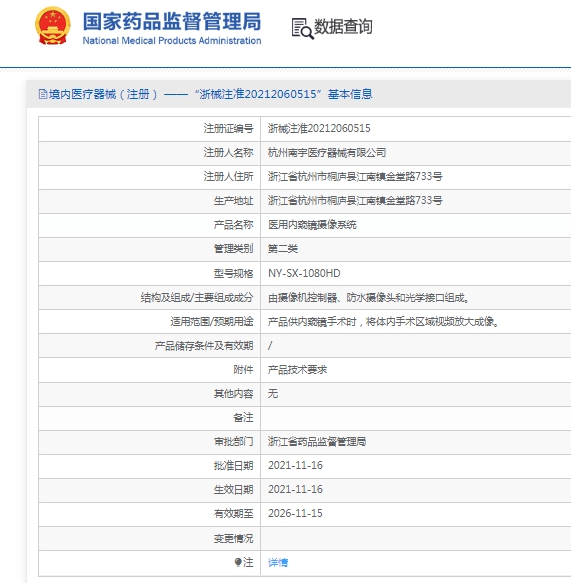The image size is (571, 583).
Task: Select approving department 浙江省药品监督管理局
Action: (317, 442)
